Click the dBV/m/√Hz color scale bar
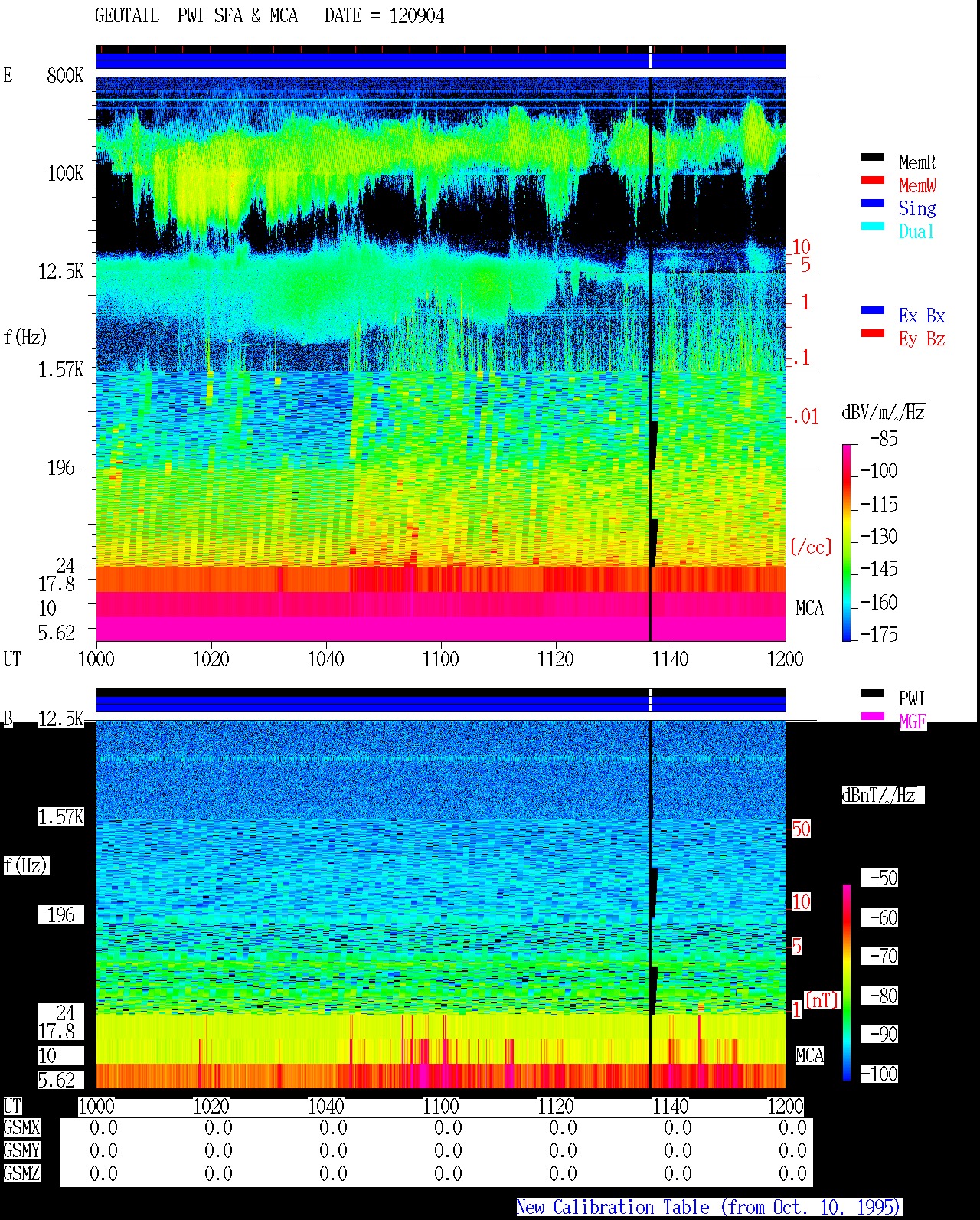Viewport: 980px width, 1220px height. (x=847, y=542)
